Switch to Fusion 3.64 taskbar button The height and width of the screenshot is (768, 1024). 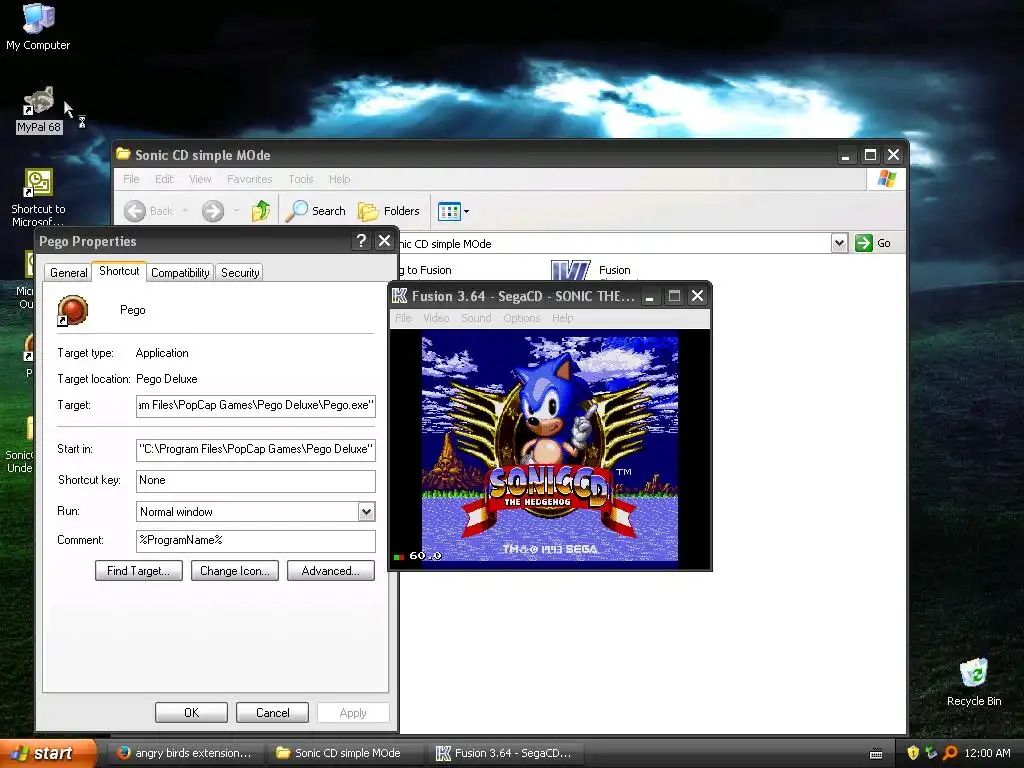(505, 753)
